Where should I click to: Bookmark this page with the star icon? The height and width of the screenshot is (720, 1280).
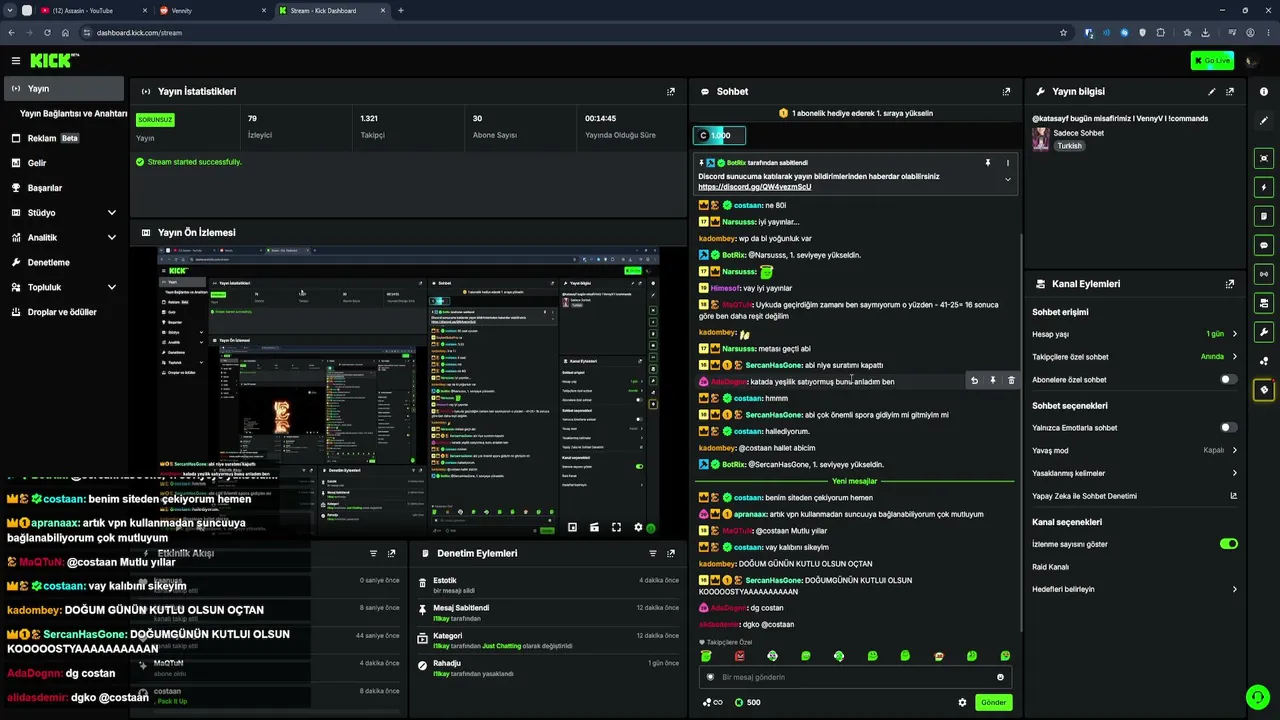click(x=1063, y=32)
